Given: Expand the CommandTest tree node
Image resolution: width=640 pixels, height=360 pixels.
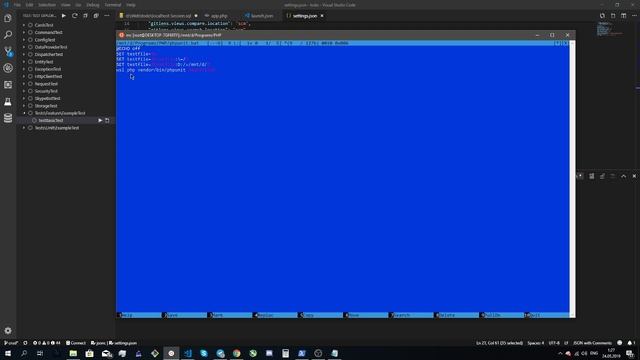Looking at the screenshot, I should tap(24, 32).
